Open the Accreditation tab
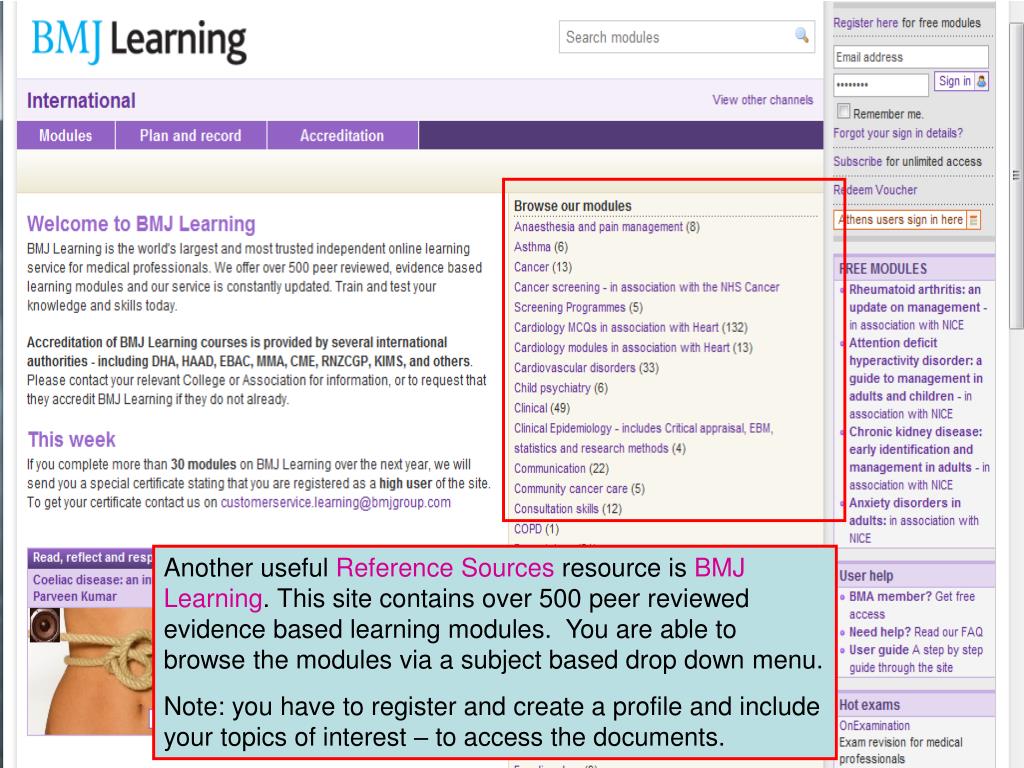1024x768 pixels. pyautogui.click(x=342, y=135)
